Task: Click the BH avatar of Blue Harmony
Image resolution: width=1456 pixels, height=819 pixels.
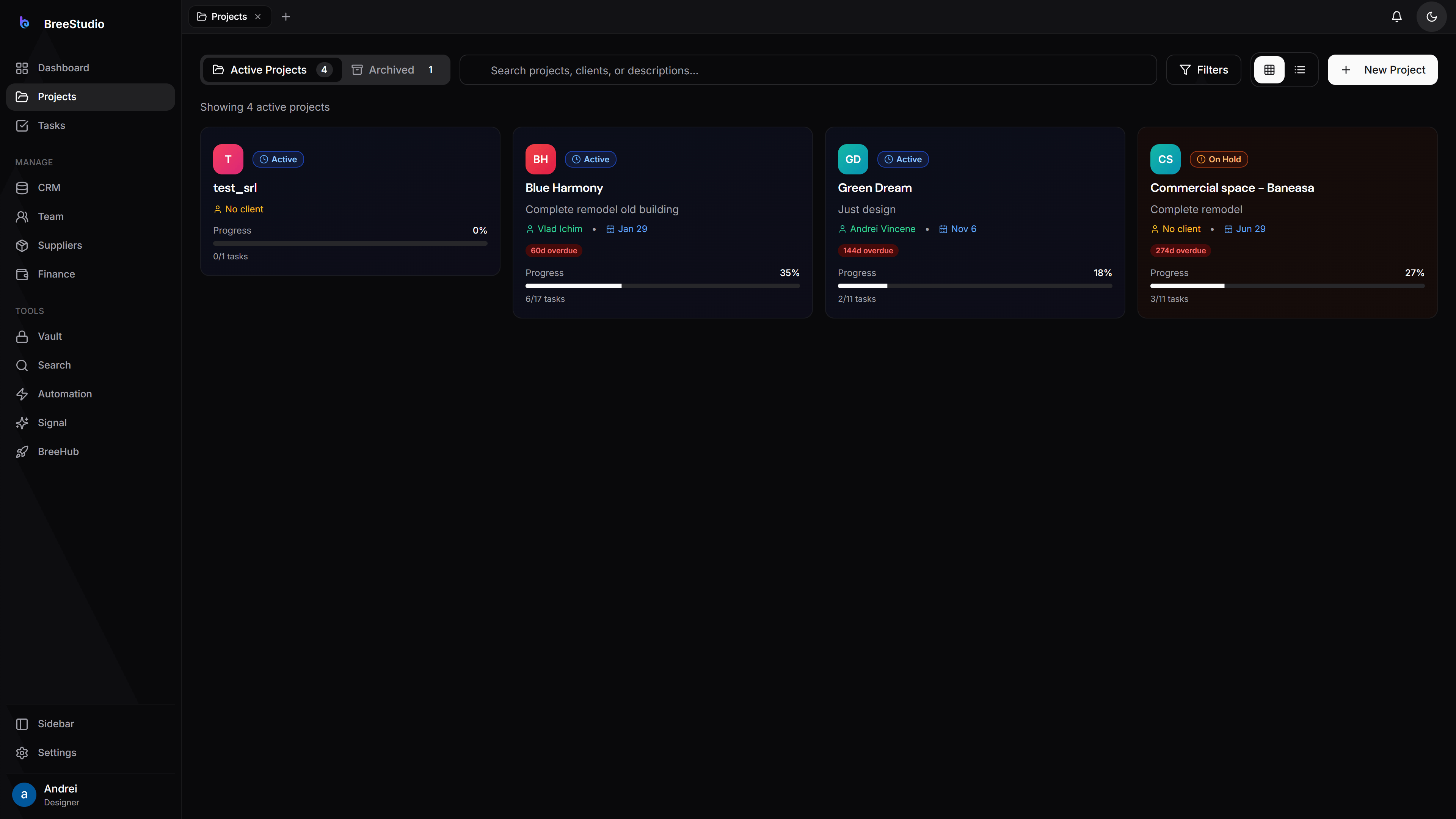Action: (x=541, y=159)
